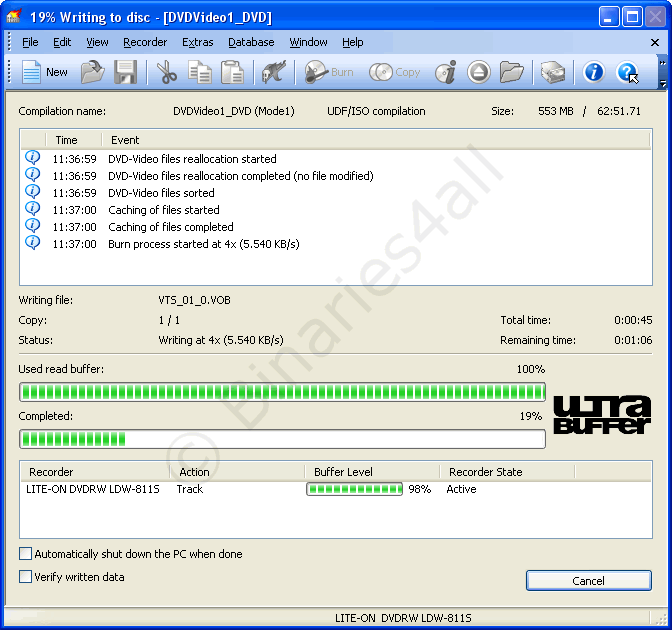The height and width of the screenshot is (630, 672).
Task: Cancel the burn process
Action: point(588,581)
